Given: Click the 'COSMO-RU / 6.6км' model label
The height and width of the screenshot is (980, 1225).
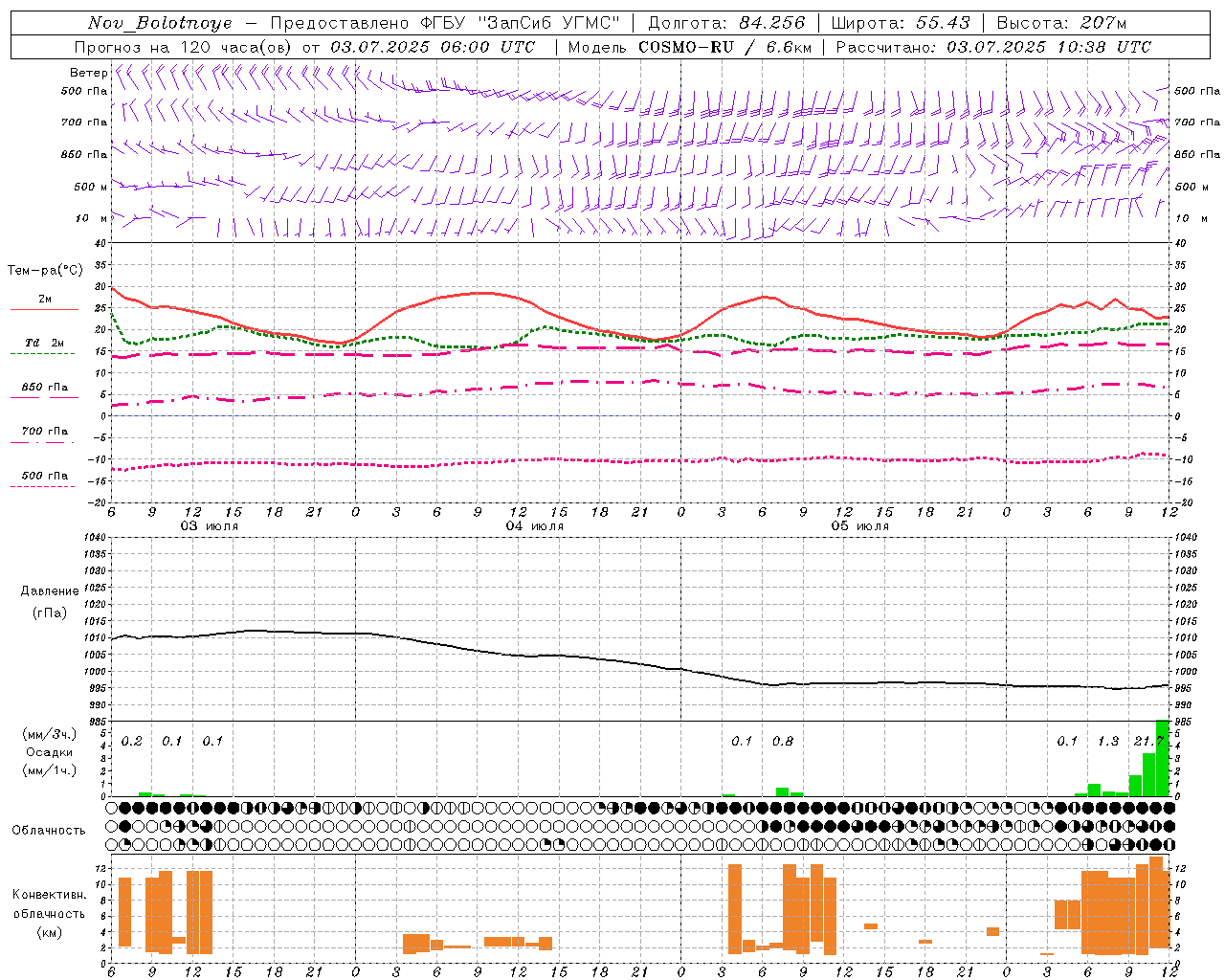Looking at the screenshot, I should point(724,47).
